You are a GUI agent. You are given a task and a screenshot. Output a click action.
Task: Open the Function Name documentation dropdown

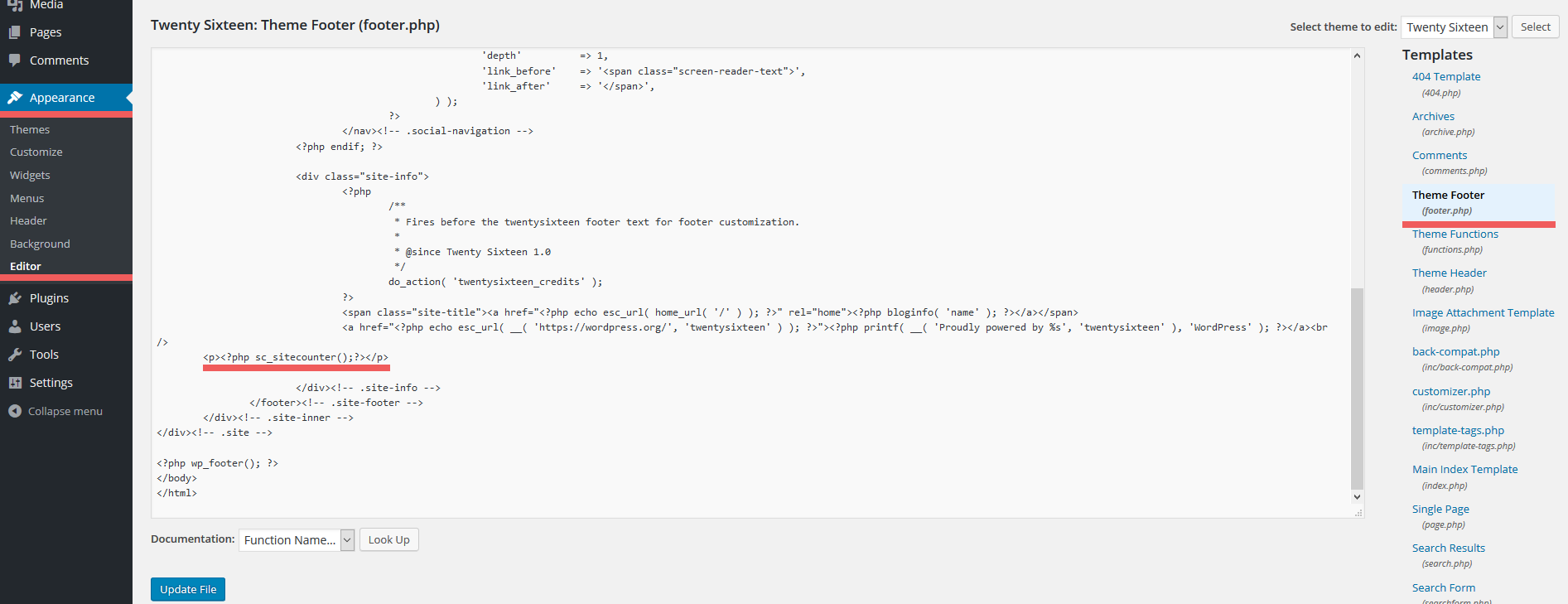tap(297, 540)
